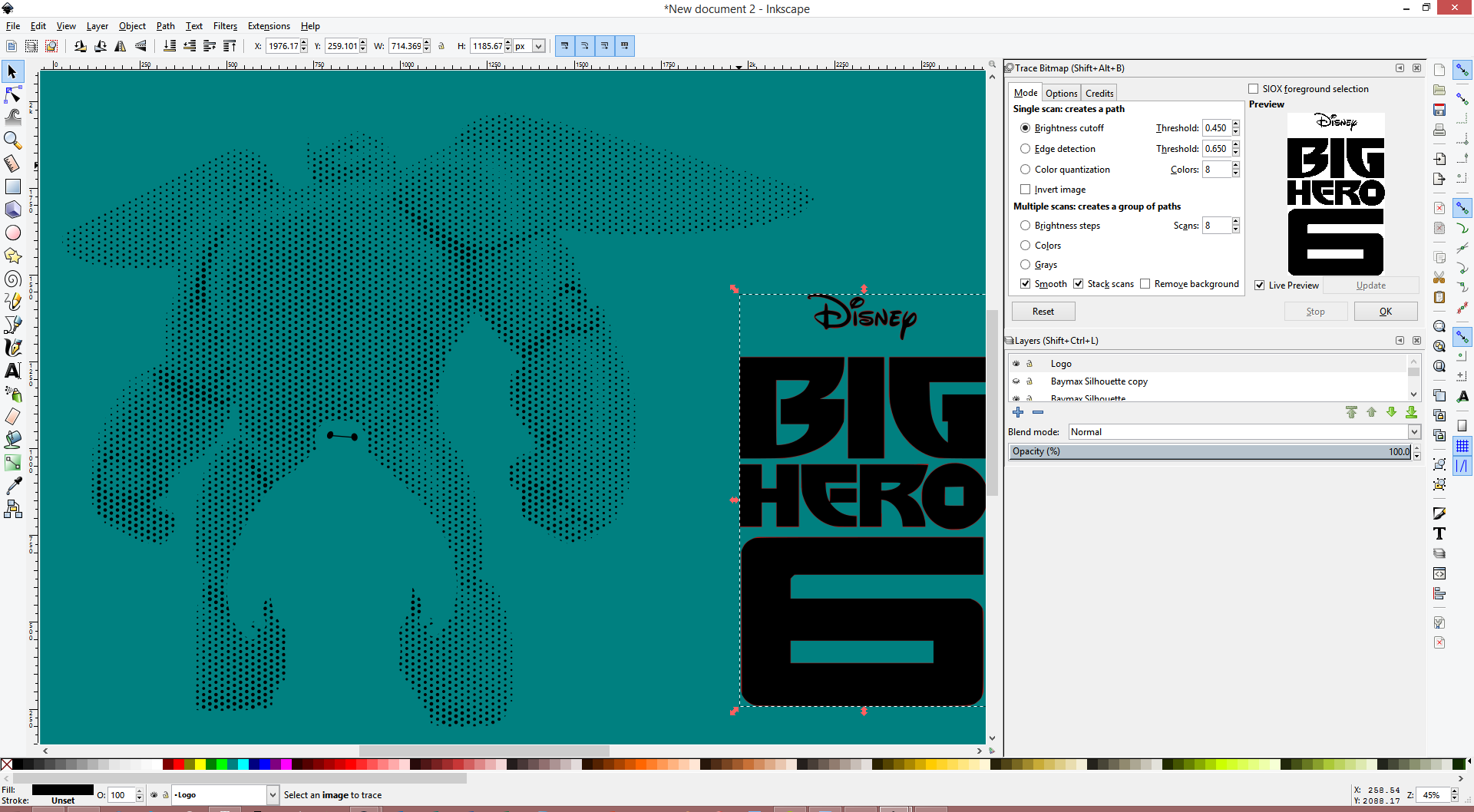
Task: Open the px units dropdown
Action: [x=538, y=46]
